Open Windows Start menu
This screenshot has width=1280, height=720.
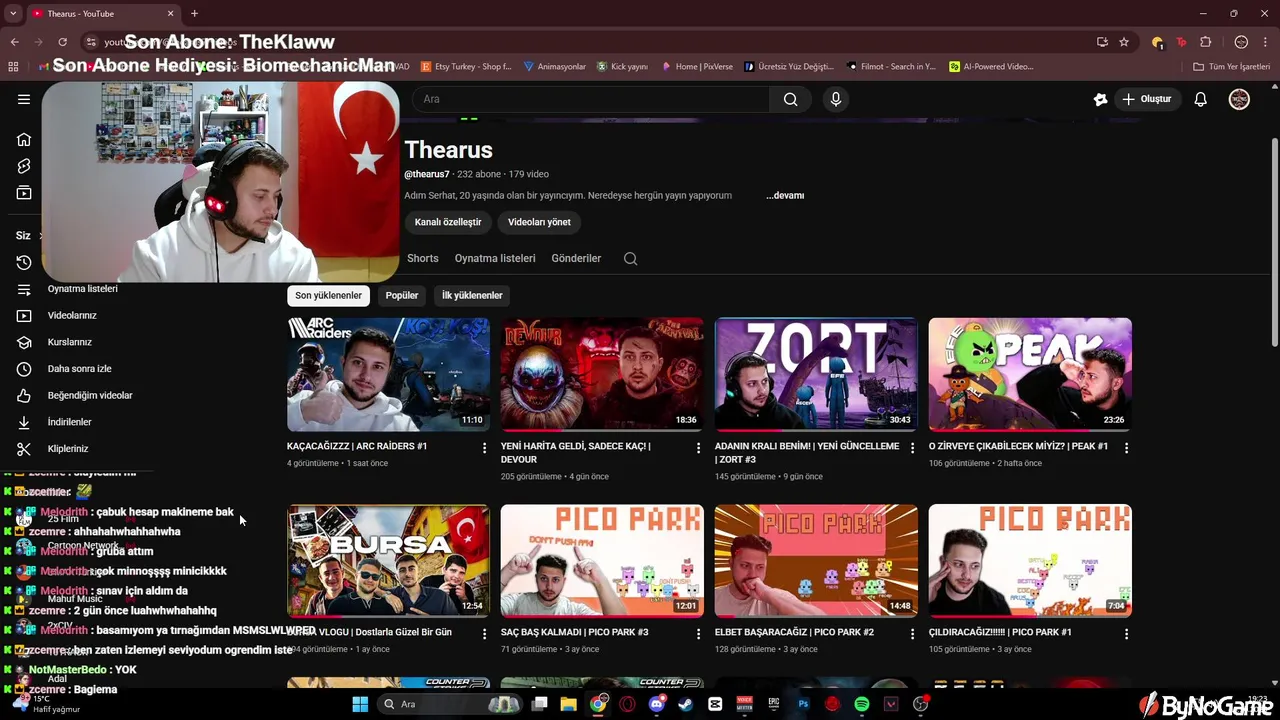point(360,704)
